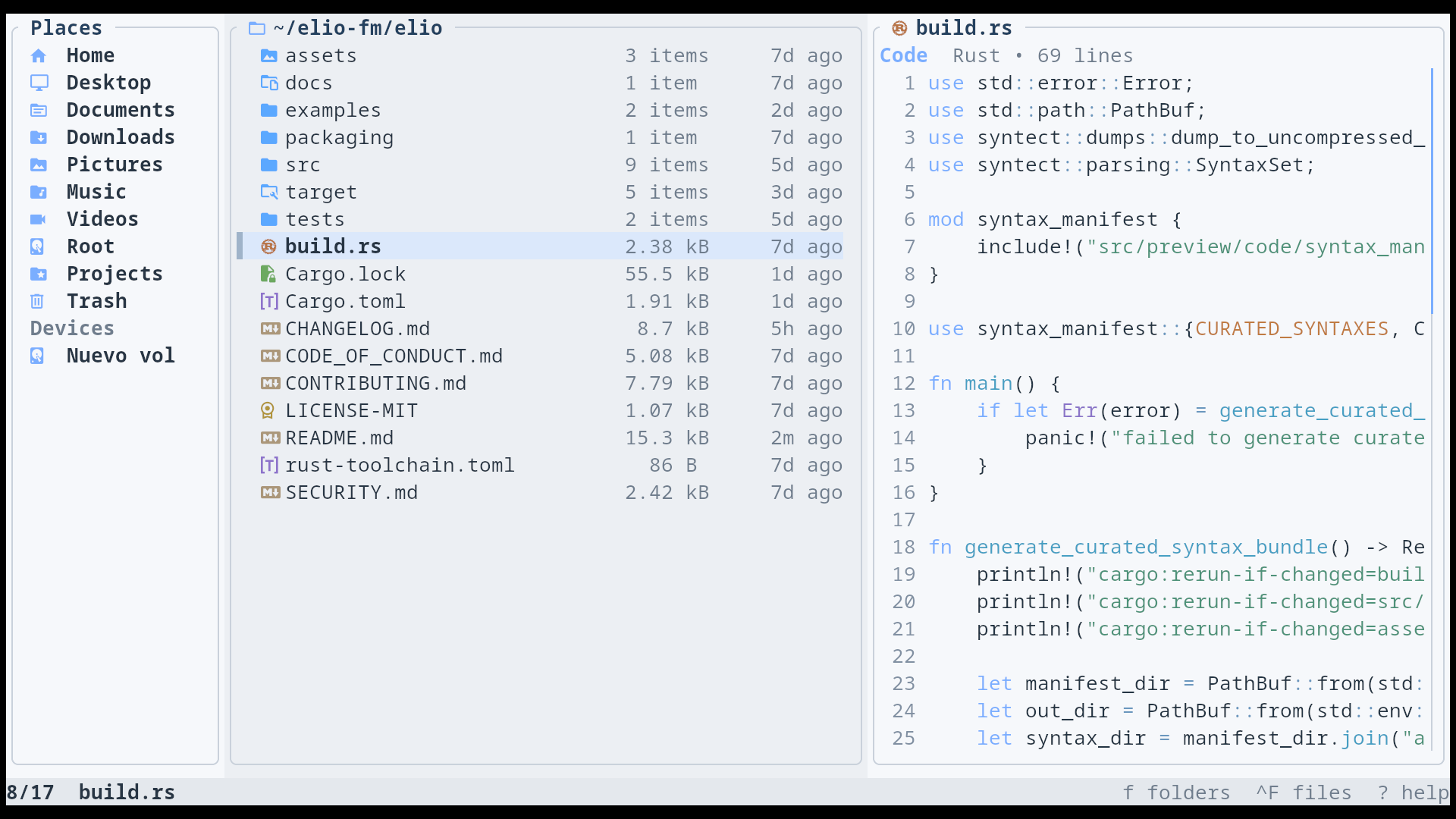Select the CONTRIBUTING.md file name

(x=375, y=384)
